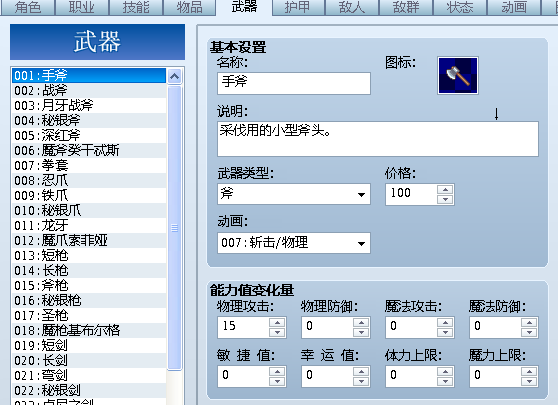This screenshot has width=558, height=405.
Task: Increase 物理攻击 with the up arrow
Action: [x=277, y=322]
